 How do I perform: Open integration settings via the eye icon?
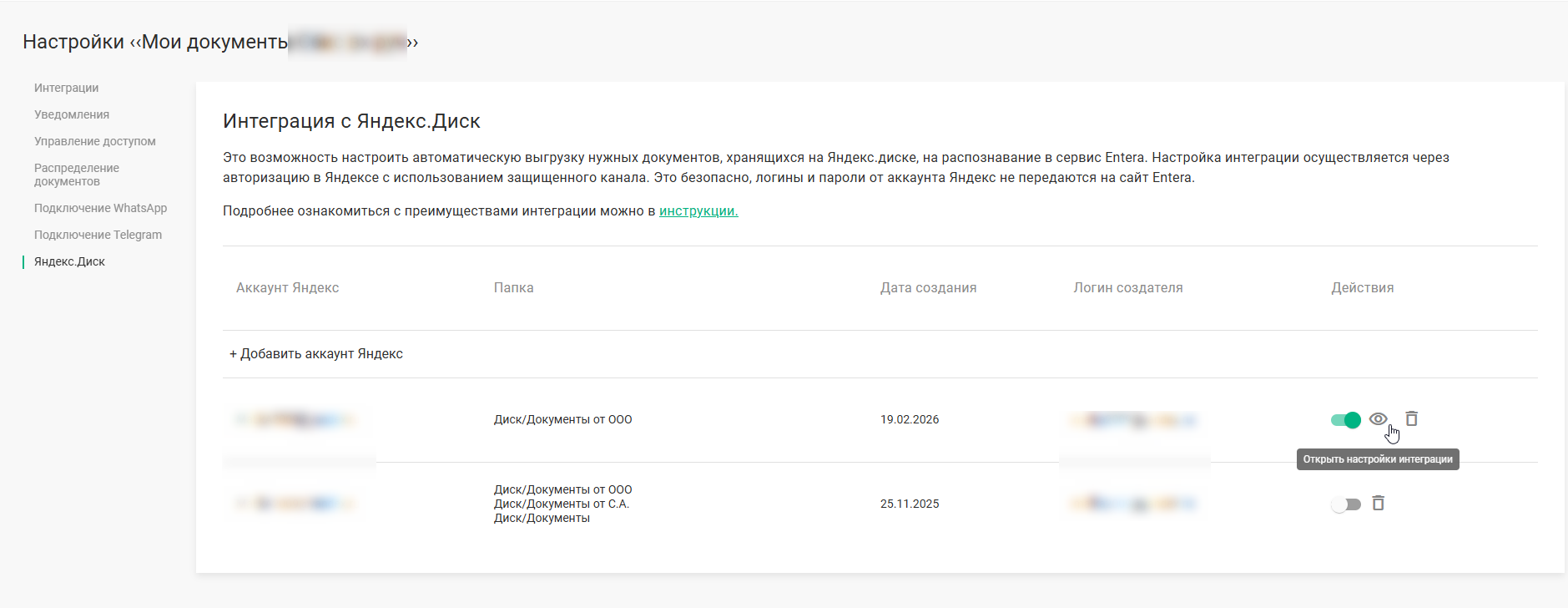1378,419
